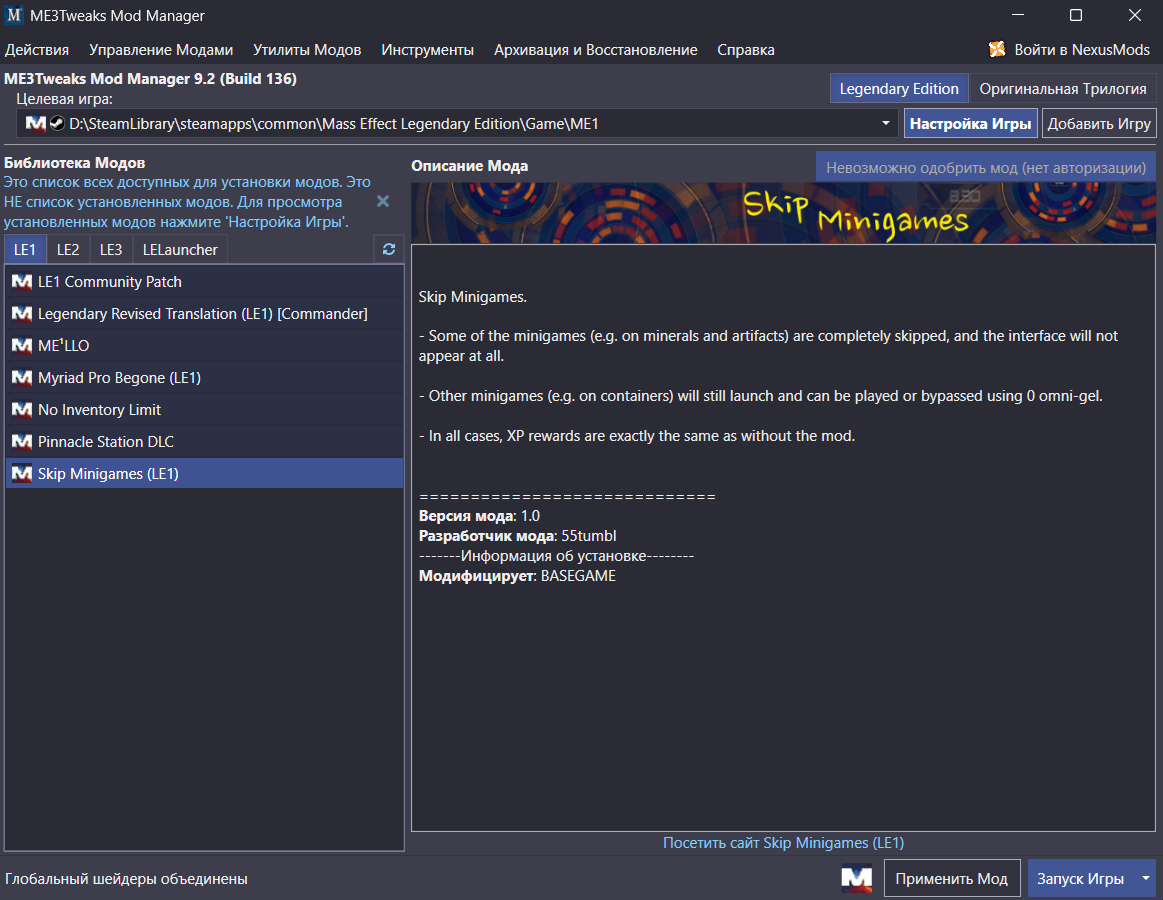Click the Добавить Игру button
Screen dimensions: 1163x900
coord(1098,123)
